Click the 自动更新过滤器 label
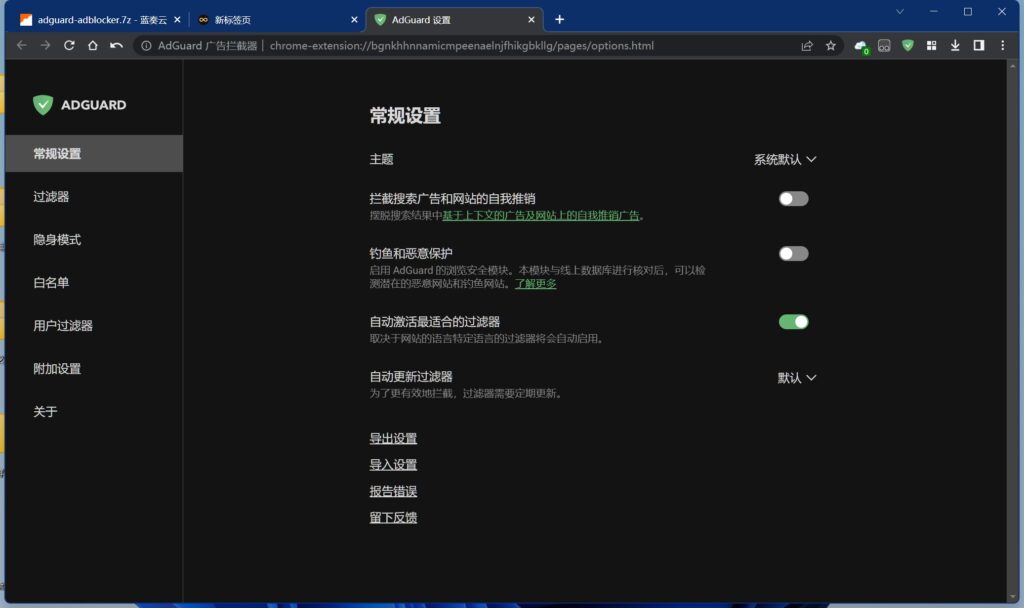 point(411,377)
